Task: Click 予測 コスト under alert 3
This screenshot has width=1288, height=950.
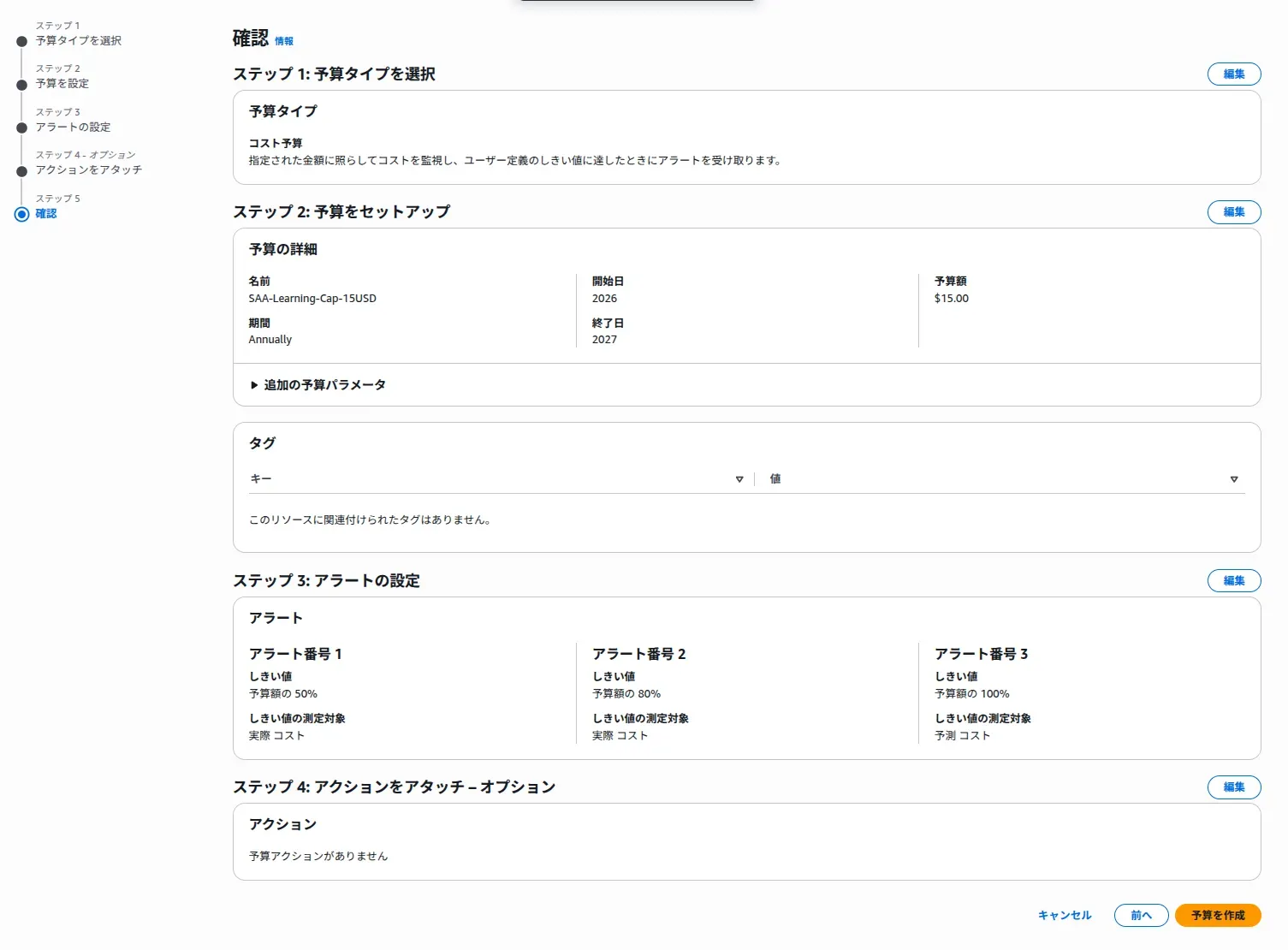Action: tap(963, 736)
